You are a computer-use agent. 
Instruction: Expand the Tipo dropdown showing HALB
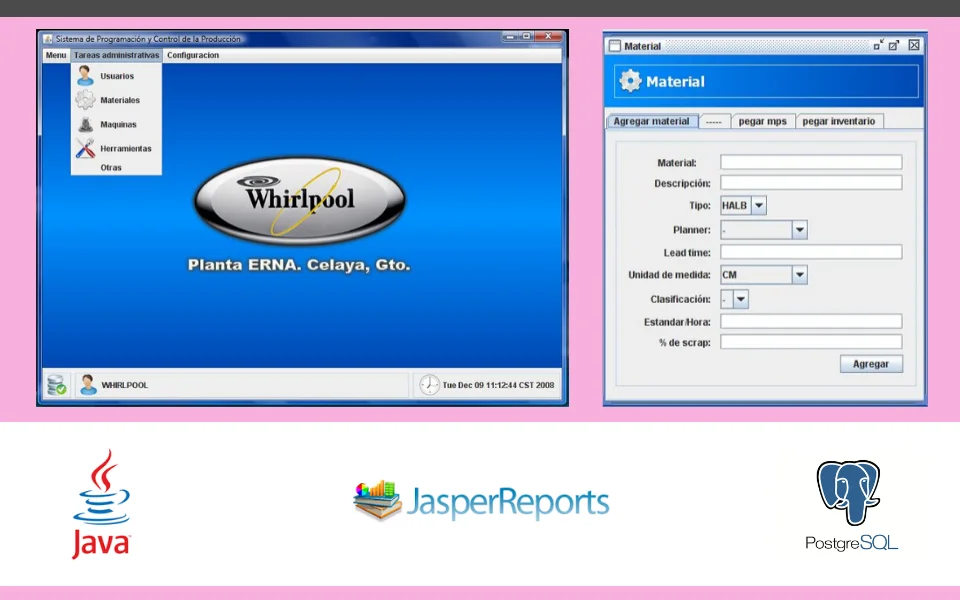pyautogui.click(x=759, y=206)
